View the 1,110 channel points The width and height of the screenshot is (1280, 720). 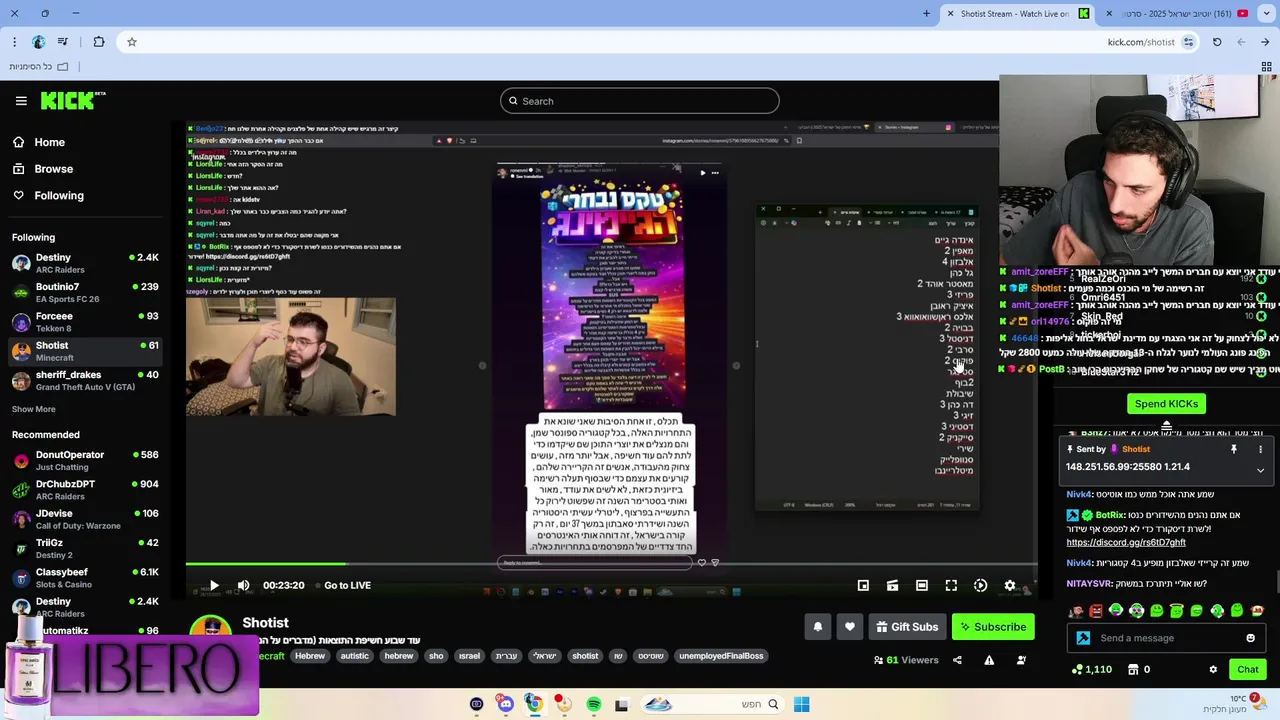click(x=1091, y=669)
